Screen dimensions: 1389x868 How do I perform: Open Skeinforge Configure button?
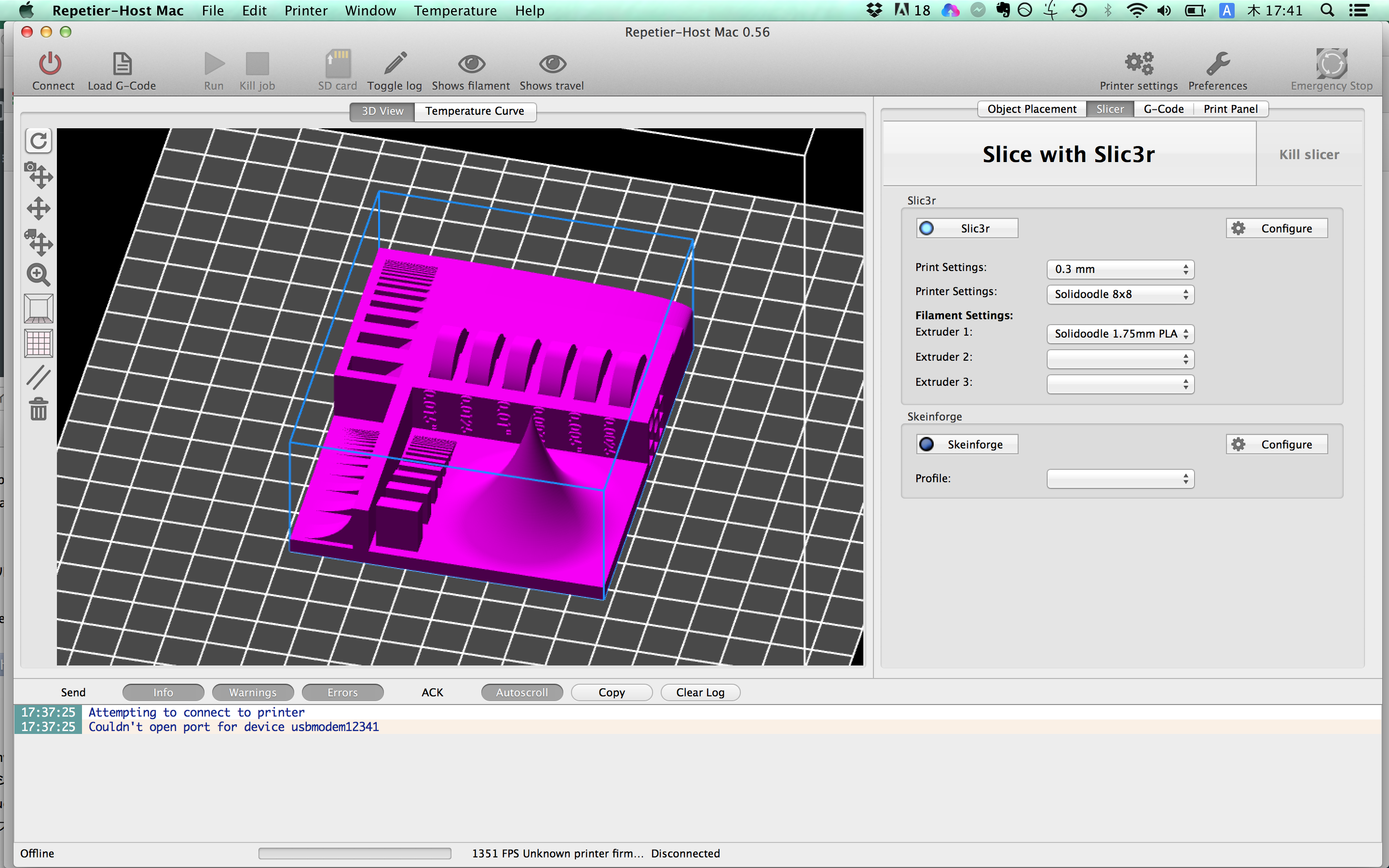tap(1277, 444)
